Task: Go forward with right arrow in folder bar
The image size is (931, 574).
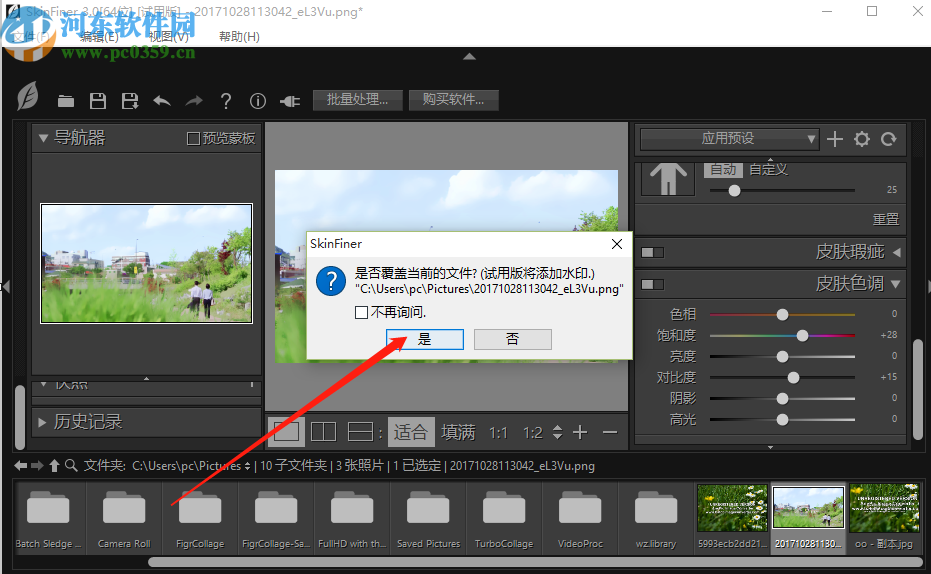Action: [37, 465]
